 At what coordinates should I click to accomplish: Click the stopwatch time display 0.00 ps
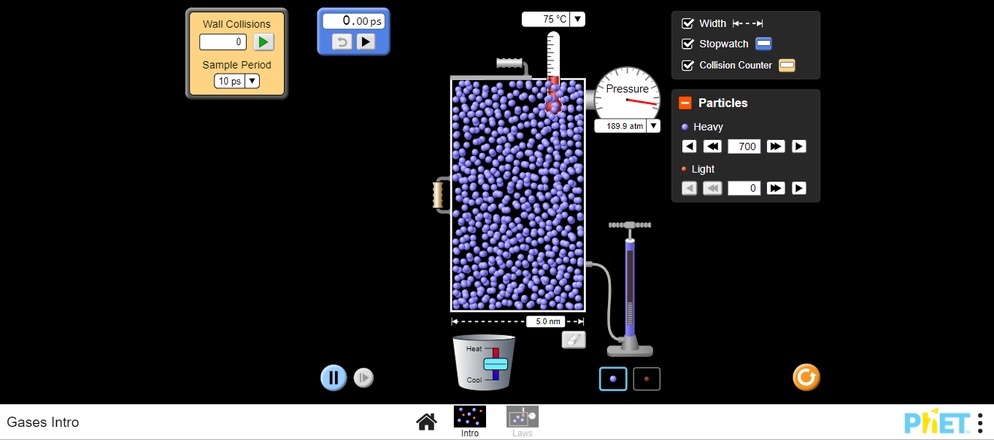point(354,21)
